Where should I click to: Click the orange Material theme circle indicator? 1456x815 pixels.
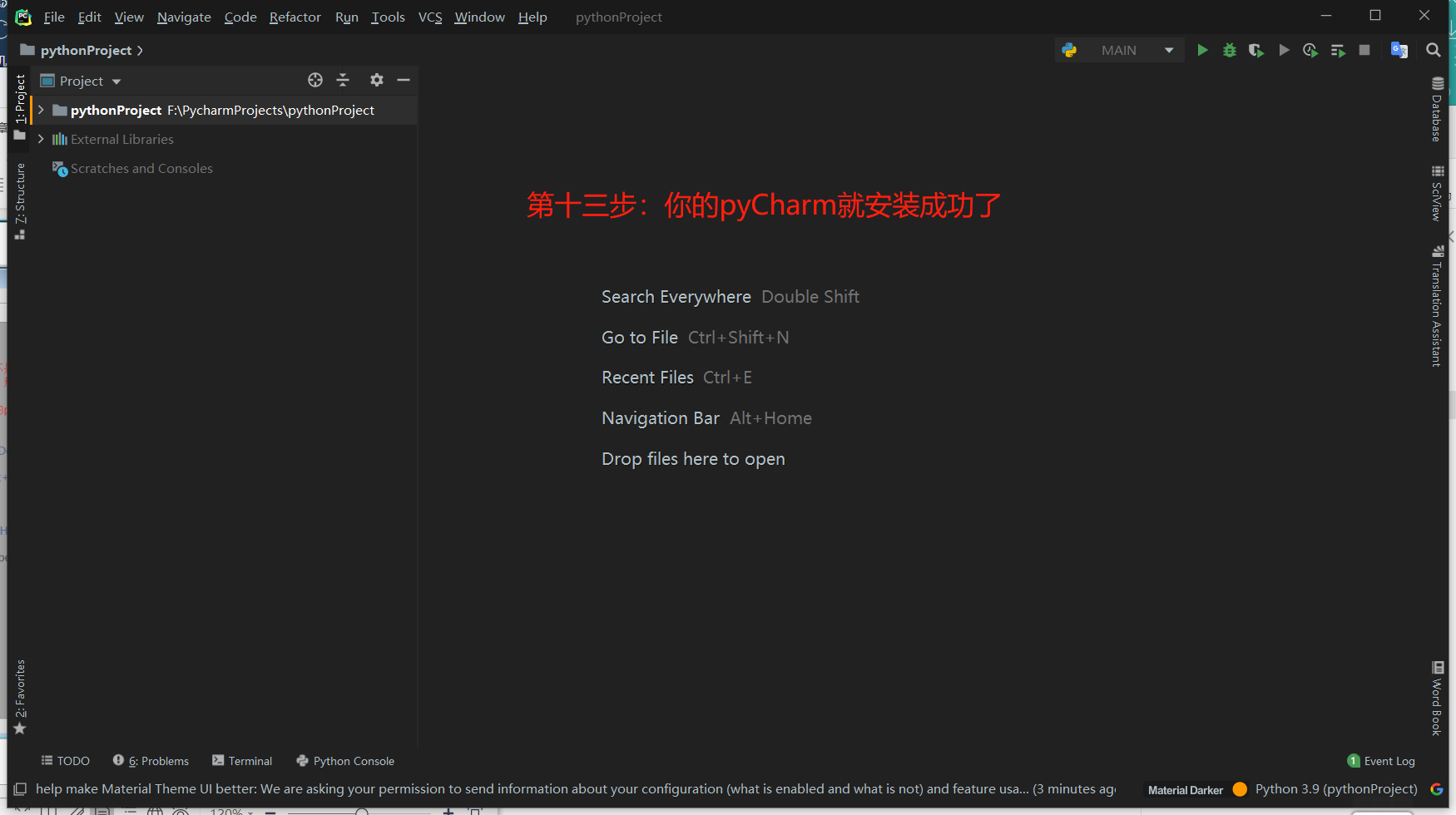tap(1240, 789)
